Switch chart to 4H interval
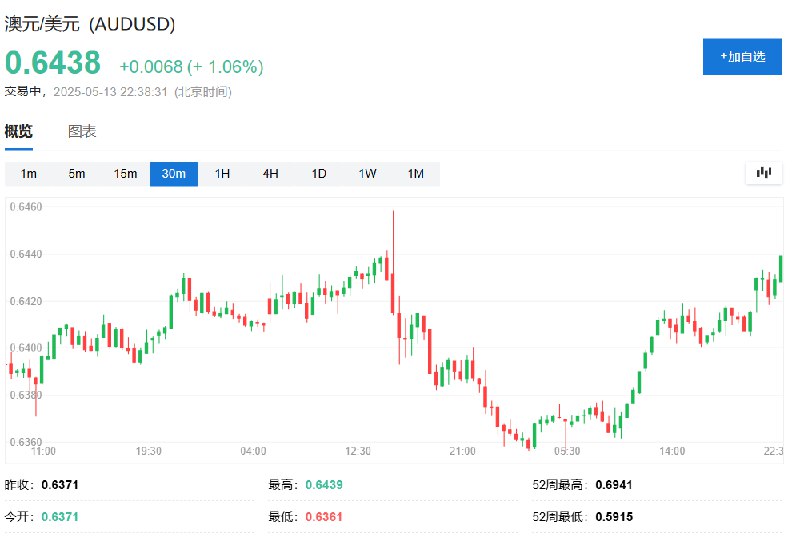Image resolution: width=800 pixels, height=542 pixels. coord(270,174)
